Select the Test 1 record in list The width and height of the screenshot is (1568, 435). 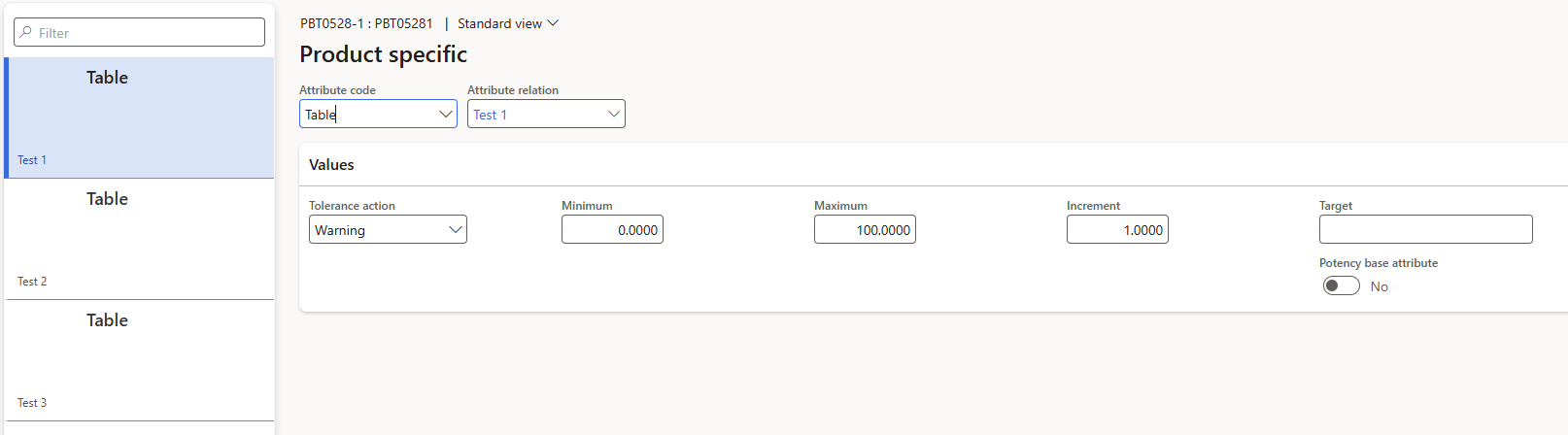coord(139,117)
